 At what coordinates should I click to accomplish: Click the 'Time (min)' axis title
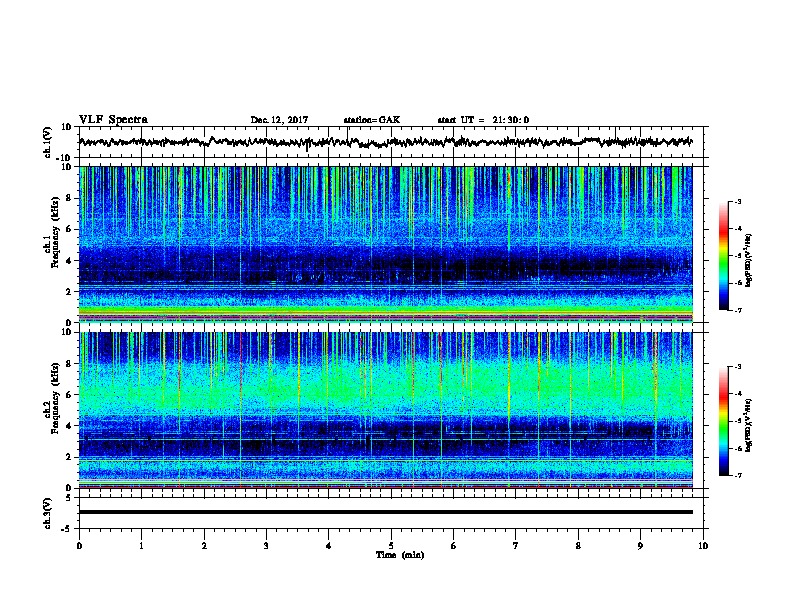400,555
